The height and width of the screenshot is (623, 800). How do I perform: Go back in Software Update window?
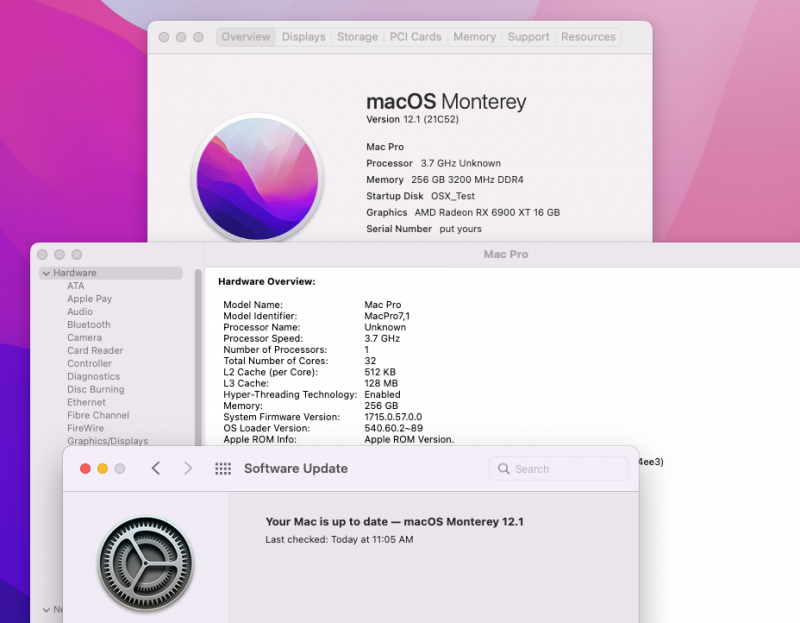click(156, 468)
